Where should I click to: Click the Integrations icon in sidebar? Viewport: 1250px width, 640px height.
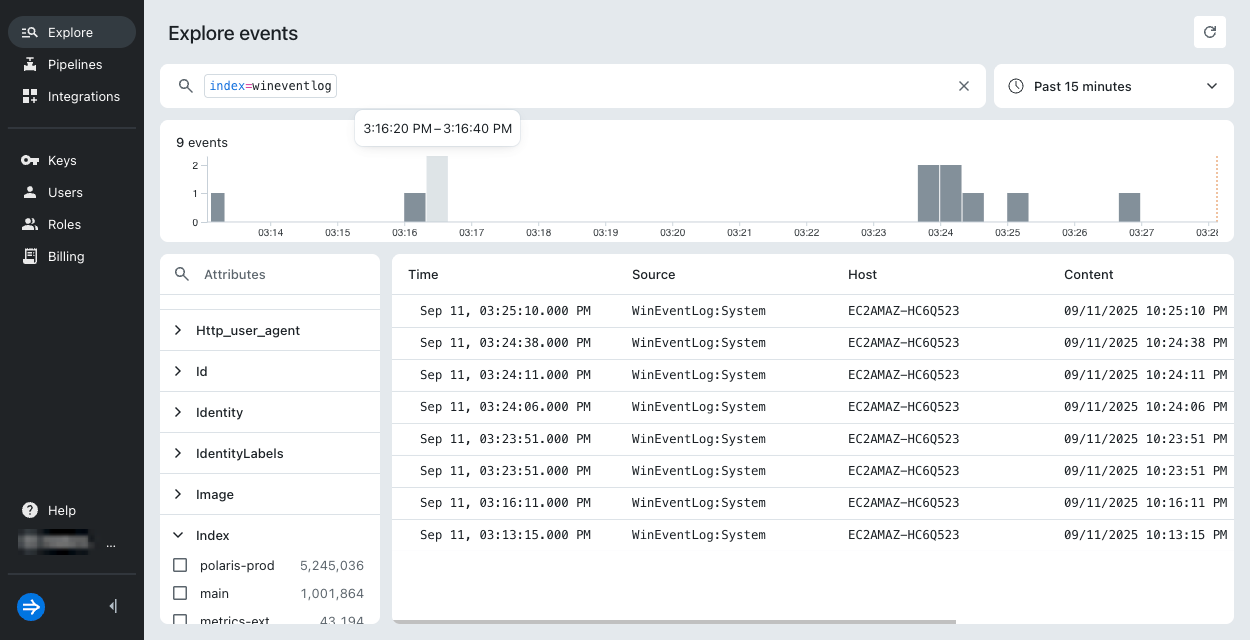click(x=29, y=96)
